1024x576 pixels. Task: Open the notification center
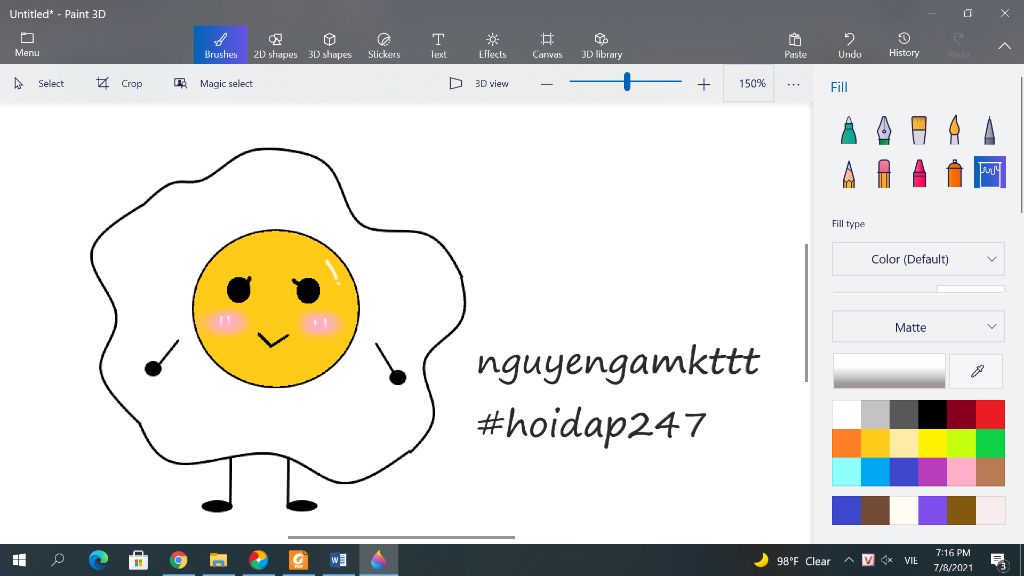(998, 560)
